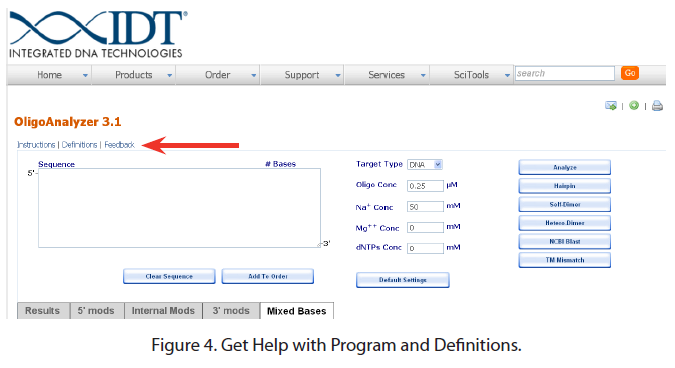Switch to the 5' mods tab

tap(96, 311)
